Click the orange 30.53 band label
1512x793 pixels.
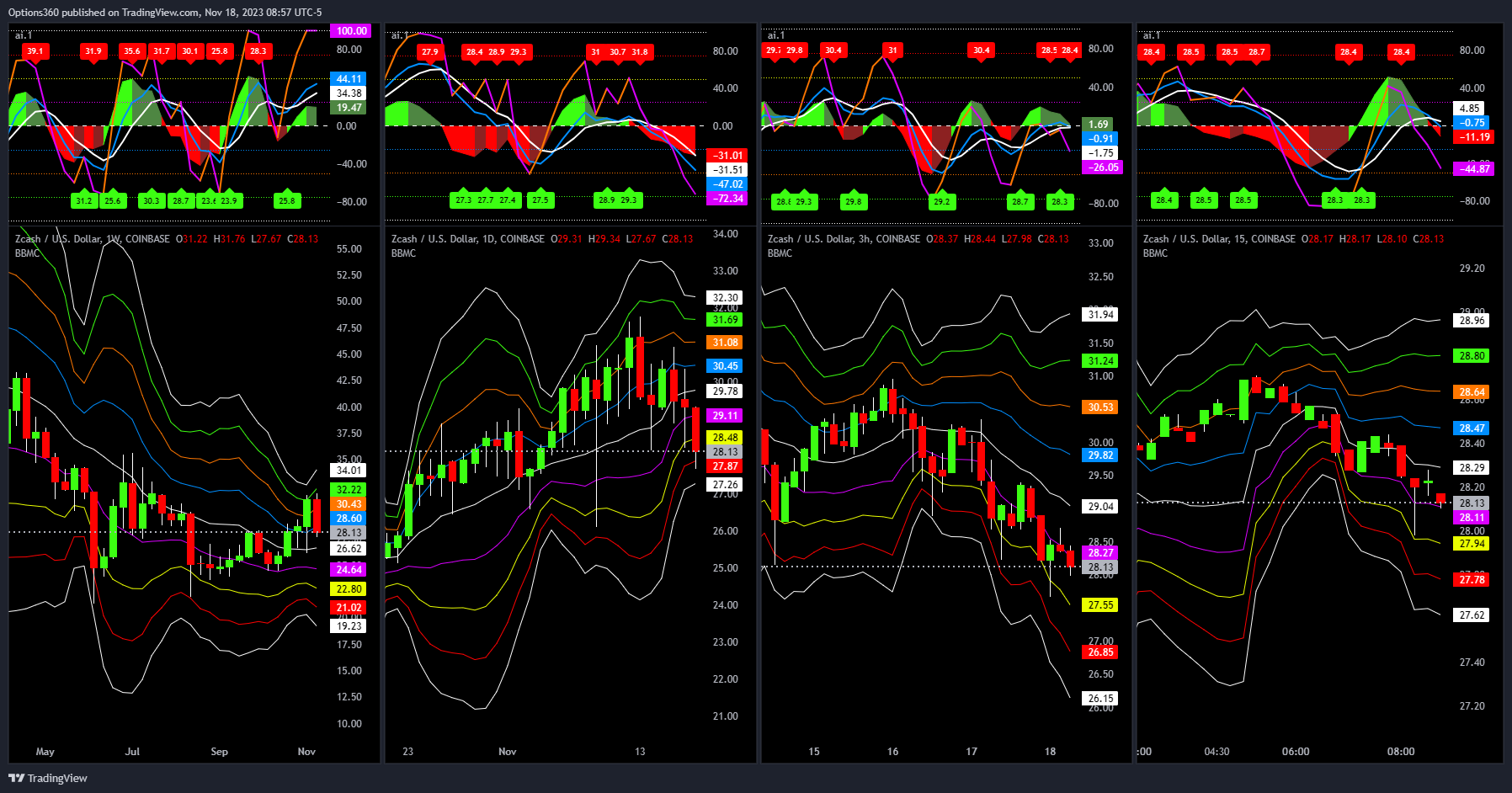click(x=1100, y=407)
